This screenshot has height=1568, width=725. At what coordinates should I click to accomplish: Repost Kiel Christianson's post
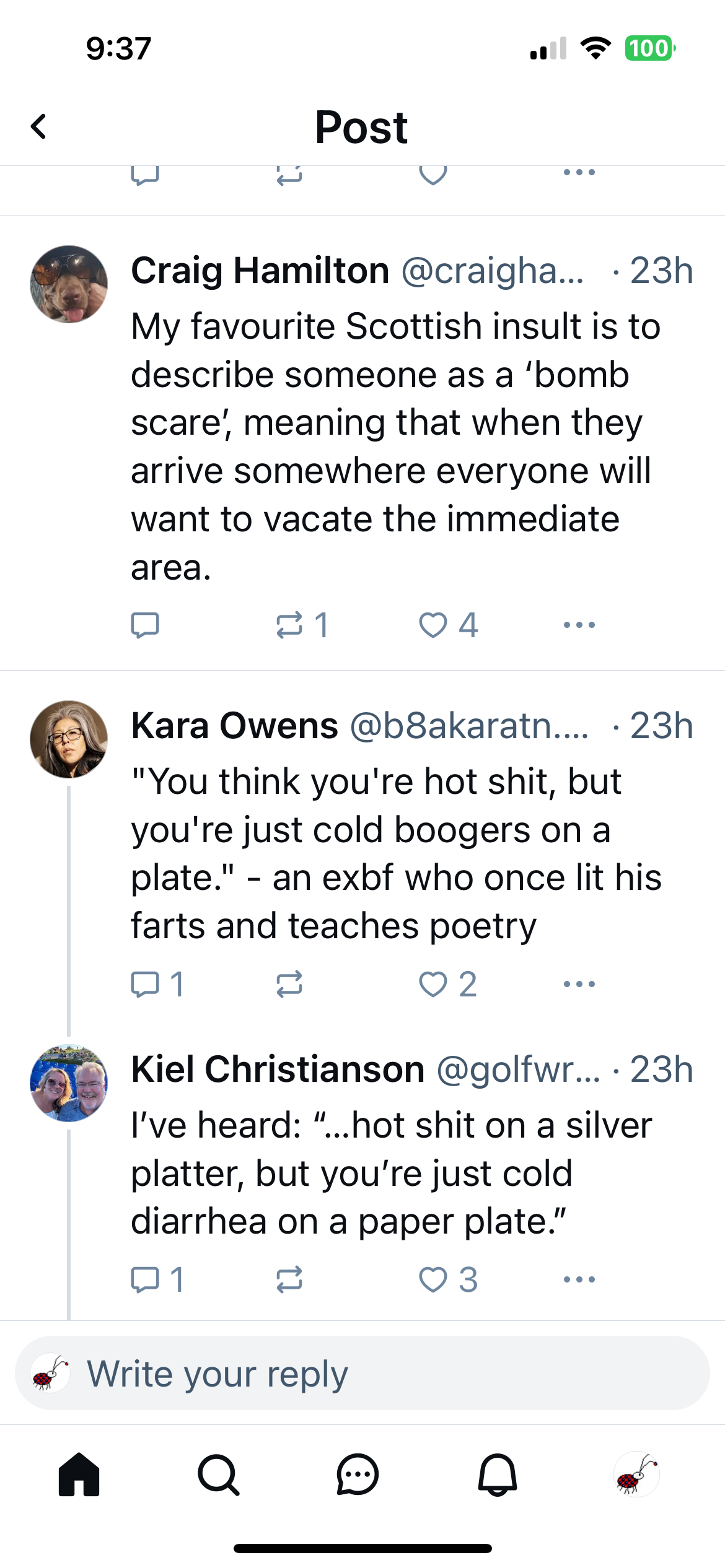point(289,1279)
